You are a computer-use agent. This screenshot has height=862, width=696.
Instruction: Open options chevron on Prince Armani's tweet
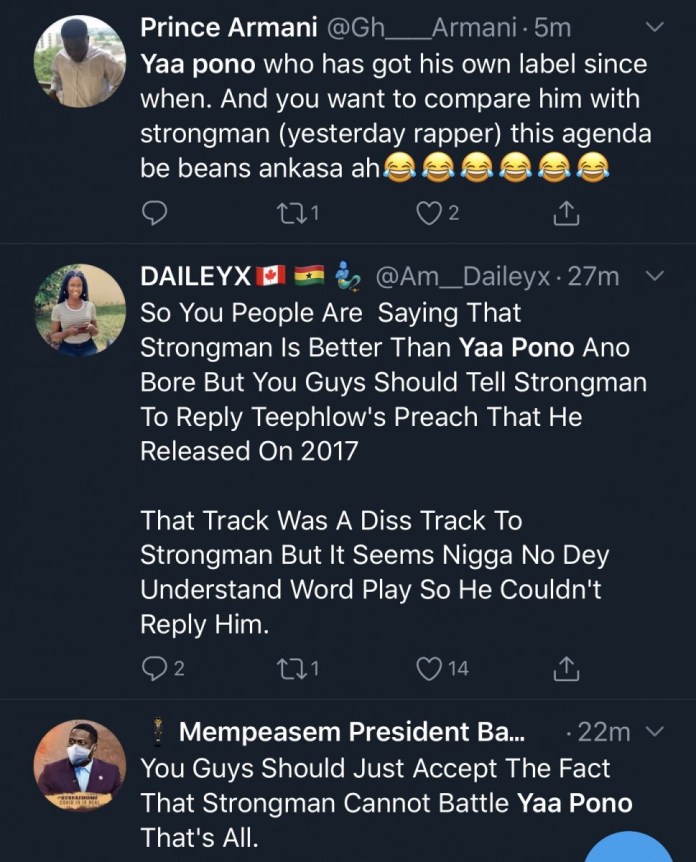click(x=654, y=28)
